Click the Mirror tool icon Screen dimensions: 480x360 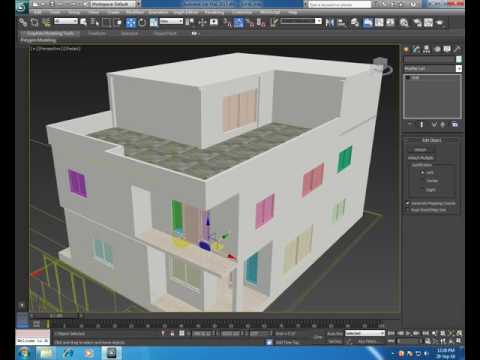330,22
